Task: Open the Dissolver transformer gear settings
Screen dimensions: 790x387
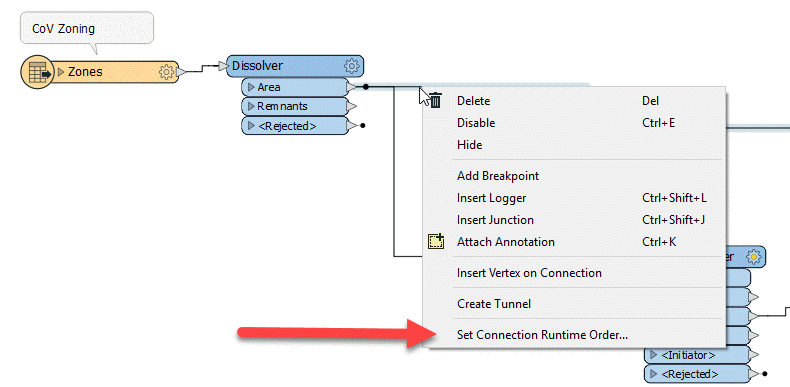Action: [x=352, y=66]
